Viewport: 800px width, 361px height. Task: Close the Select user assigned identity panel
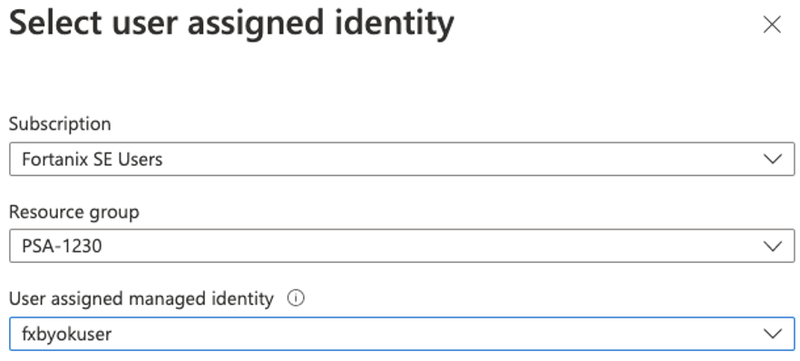tap(772, 24)
